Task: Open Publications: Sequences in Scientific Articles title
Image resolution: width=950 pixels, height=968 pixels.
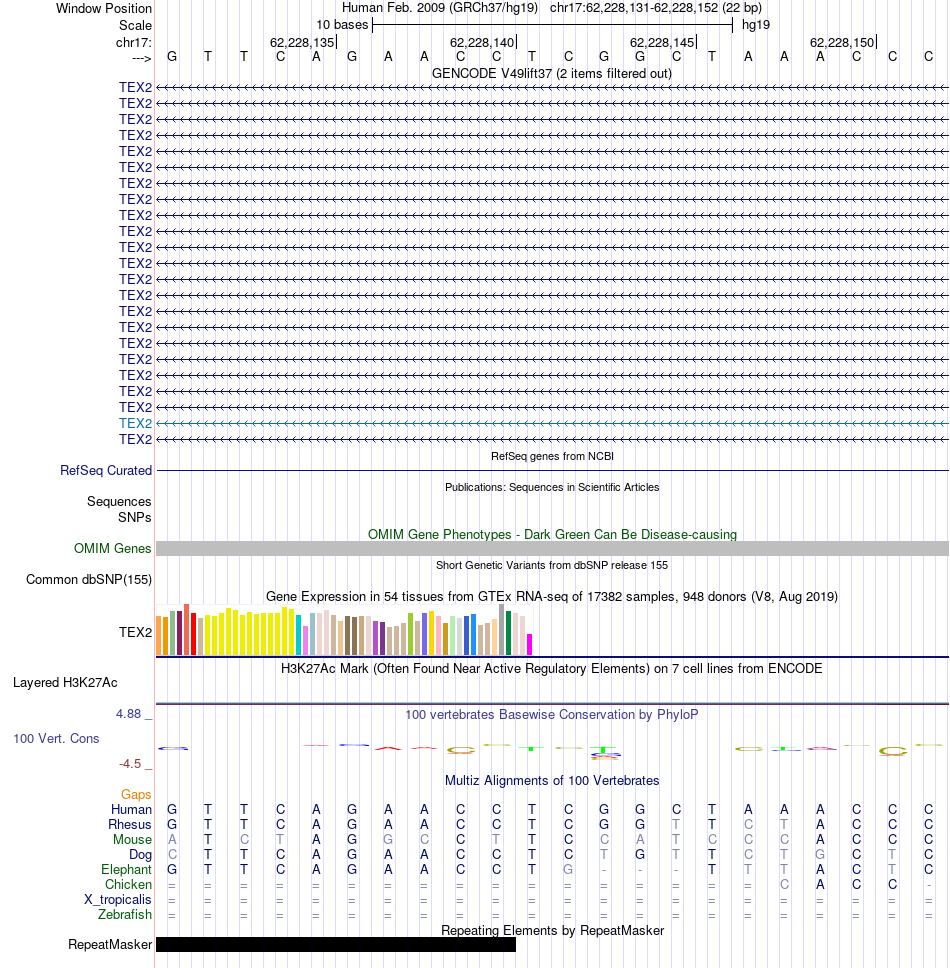Action: pos(552,487)
